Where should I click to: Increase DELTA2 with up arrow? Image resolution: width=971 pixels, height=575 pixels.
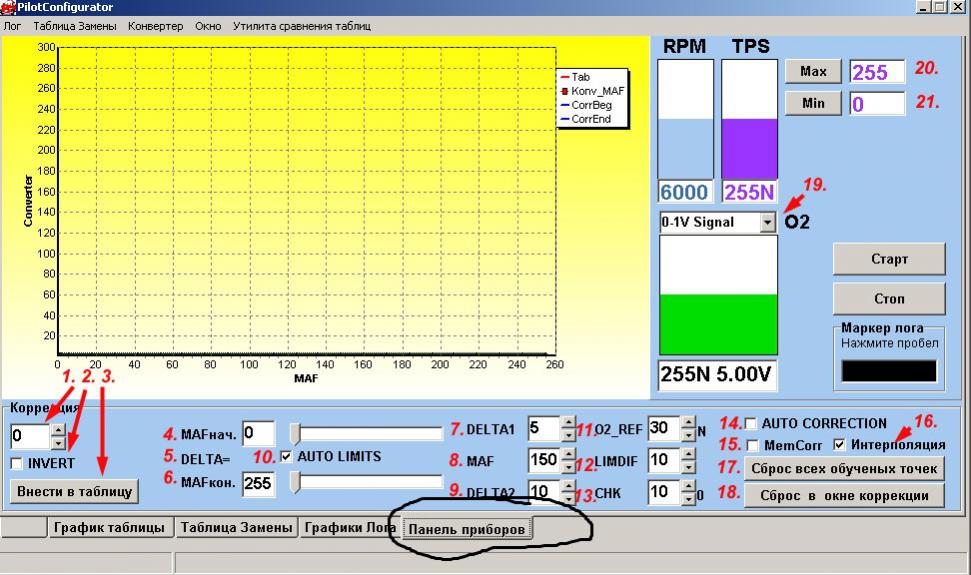point(568,486)
